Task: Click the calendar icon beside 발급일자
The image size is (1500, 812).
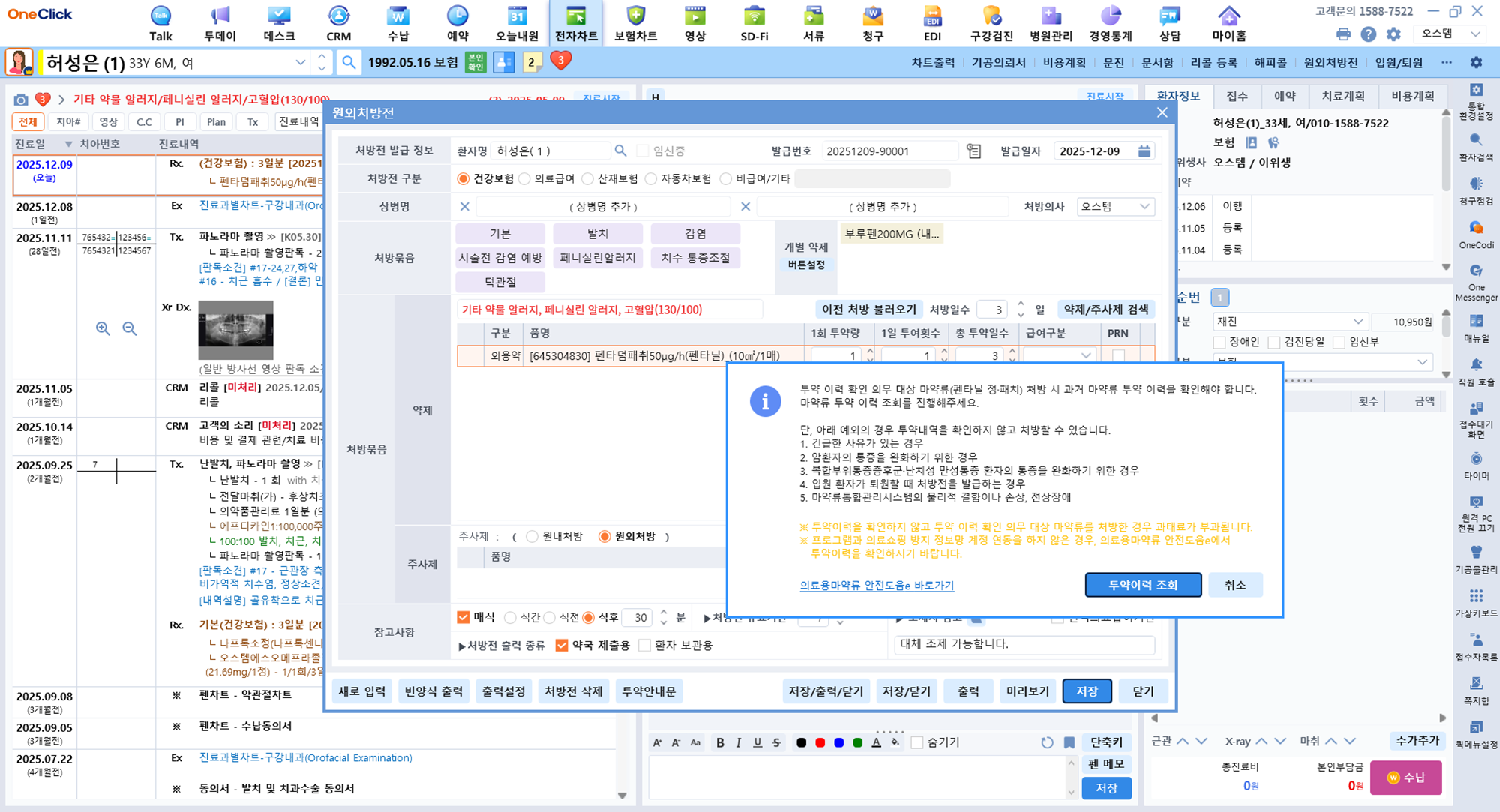Action: (x=1144, y=151)
